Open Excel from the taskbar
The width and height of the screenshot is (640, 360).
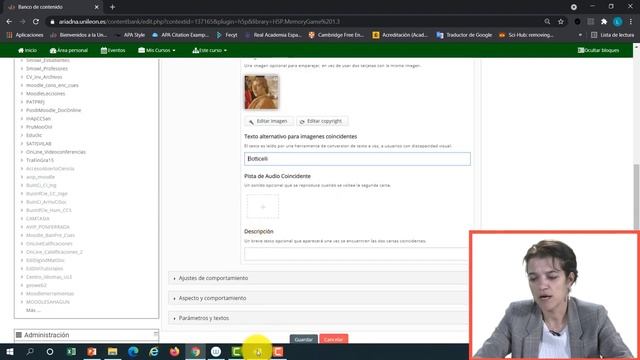[71, 351]
